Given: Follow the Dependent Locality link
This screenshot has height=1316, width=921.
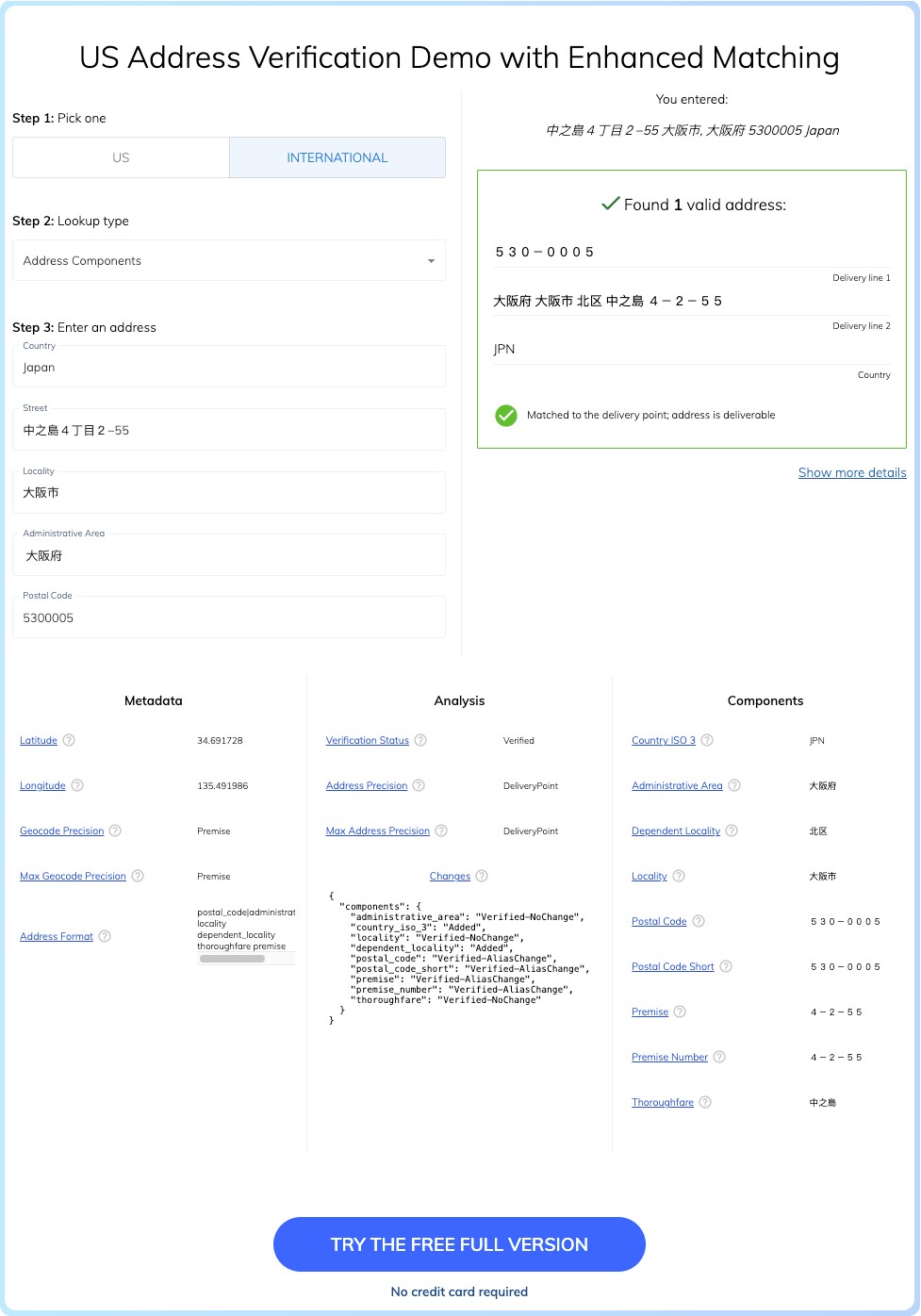Looking at the screenshot, I should coord(676,831).
